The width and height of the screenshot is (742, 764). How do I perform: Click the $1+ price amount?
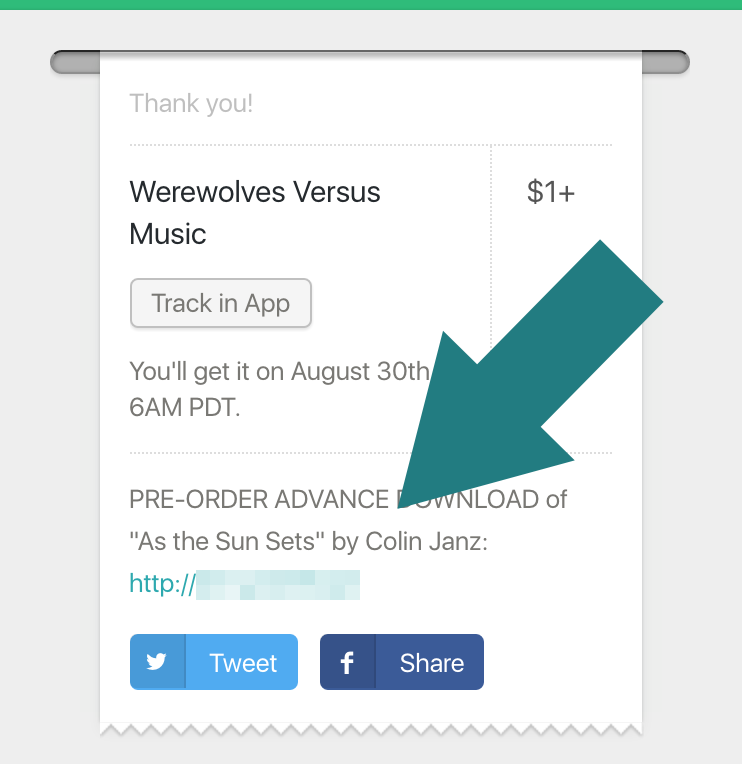point(551,192)
